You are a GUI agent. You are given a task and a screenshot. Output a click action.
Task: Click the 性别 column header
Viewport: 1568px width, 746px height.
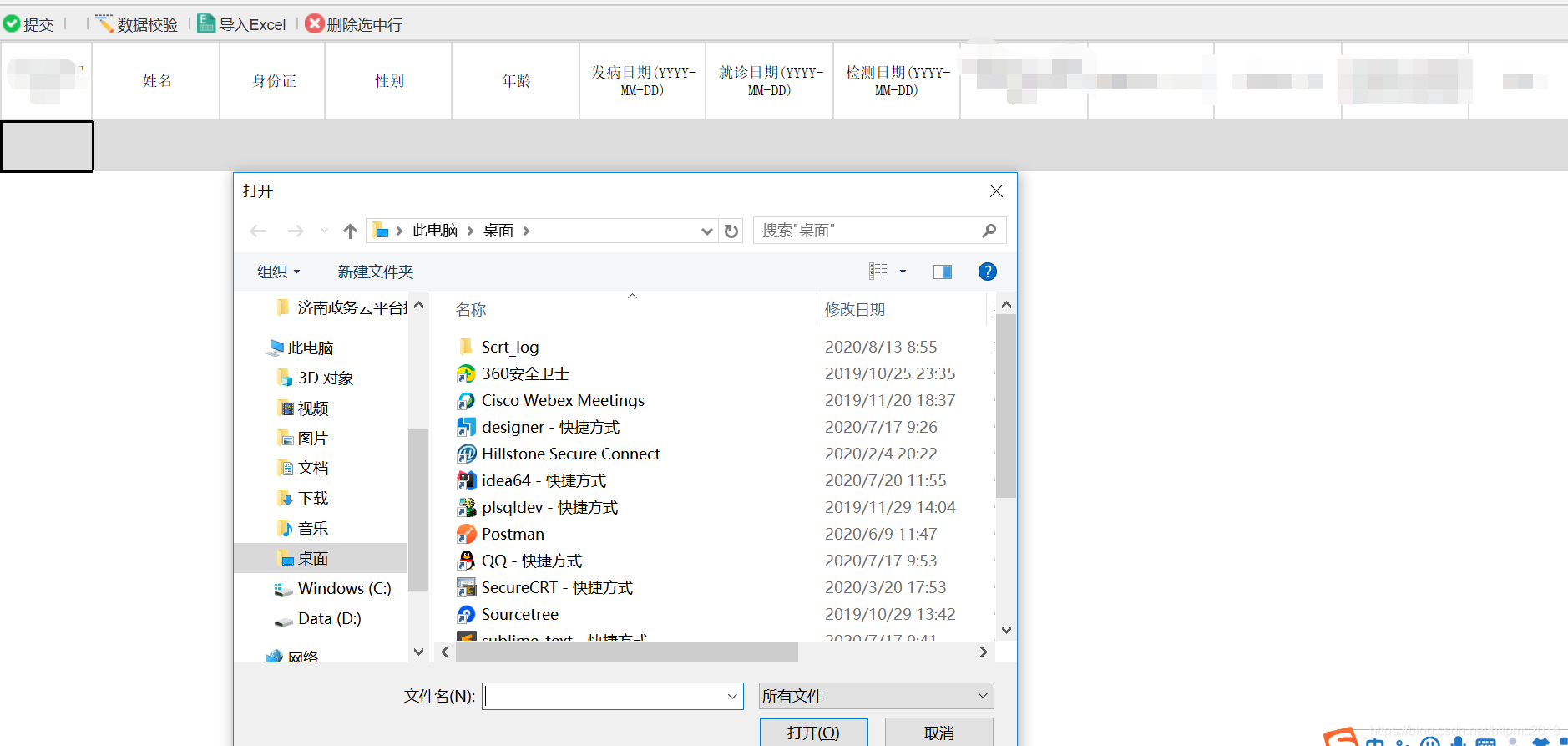click(x=389, y=80)
